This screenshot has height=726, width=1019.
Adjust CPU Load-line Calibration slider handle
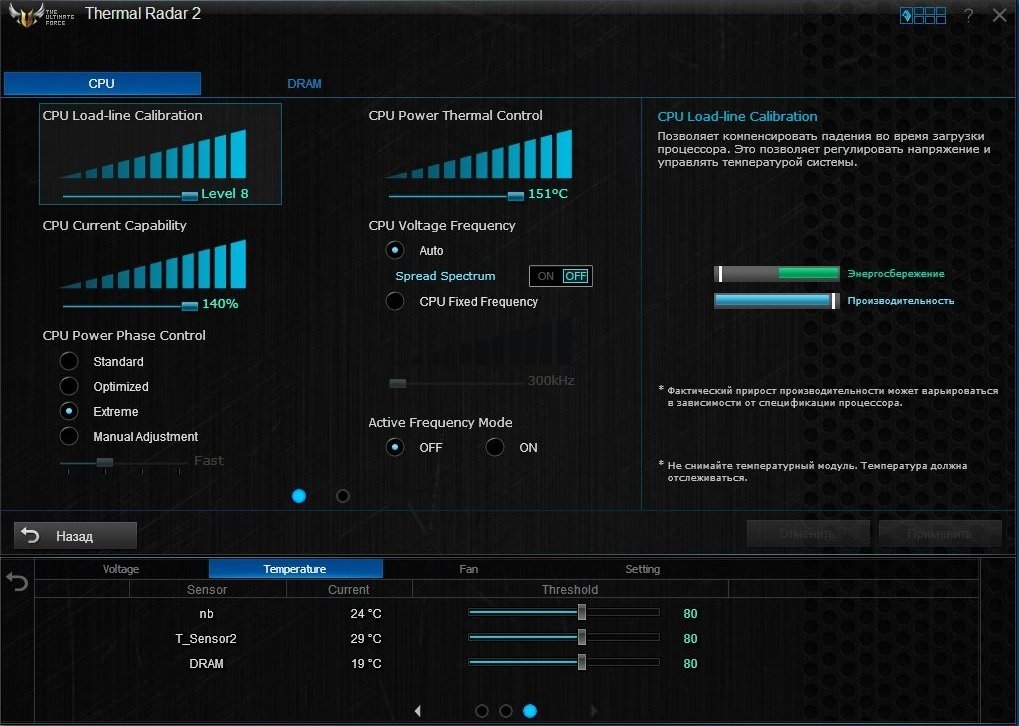click(189, 196)
